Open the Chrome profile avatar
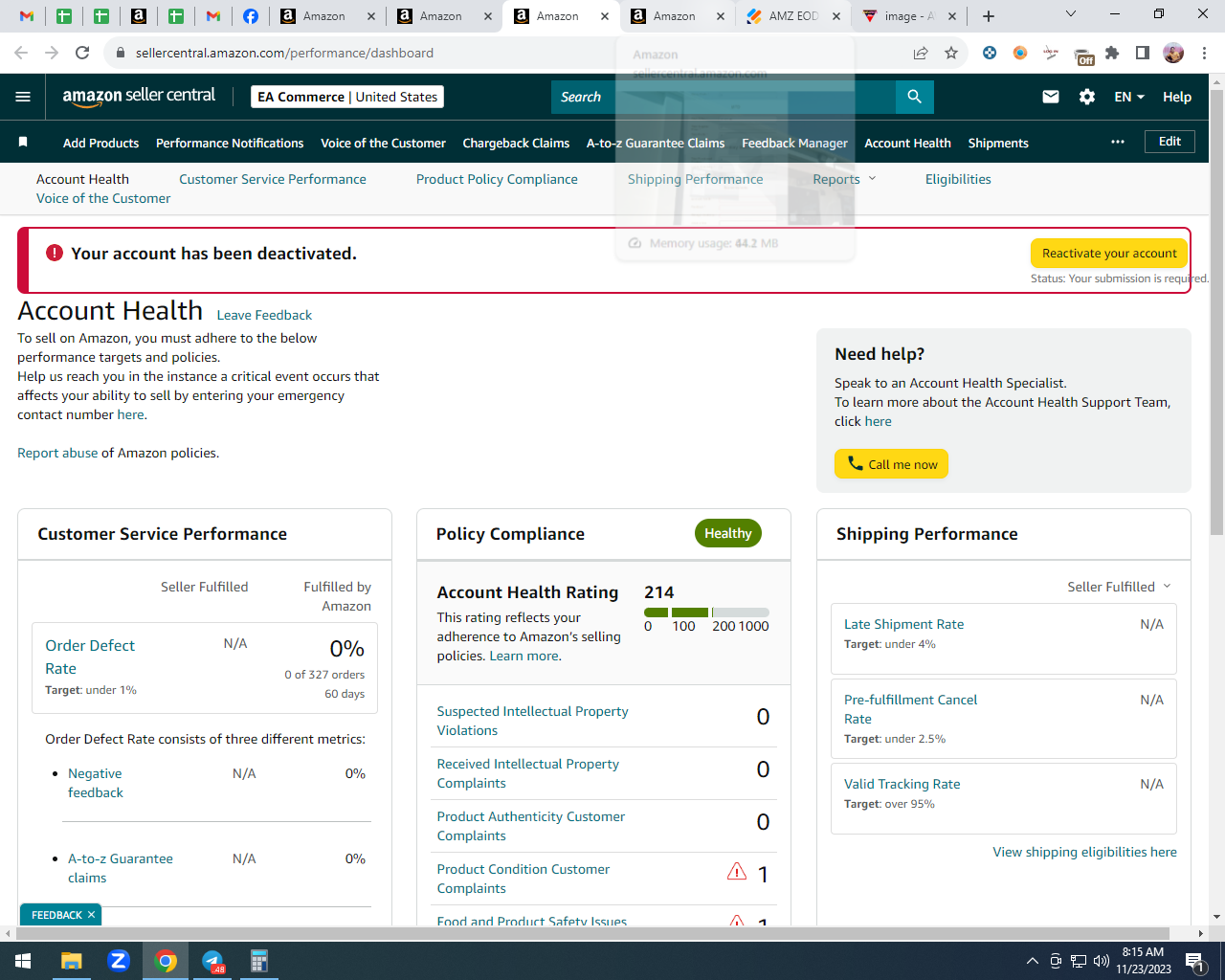Image resolution: width=1225 pixels, height=980 pixels. point(1173,53)
